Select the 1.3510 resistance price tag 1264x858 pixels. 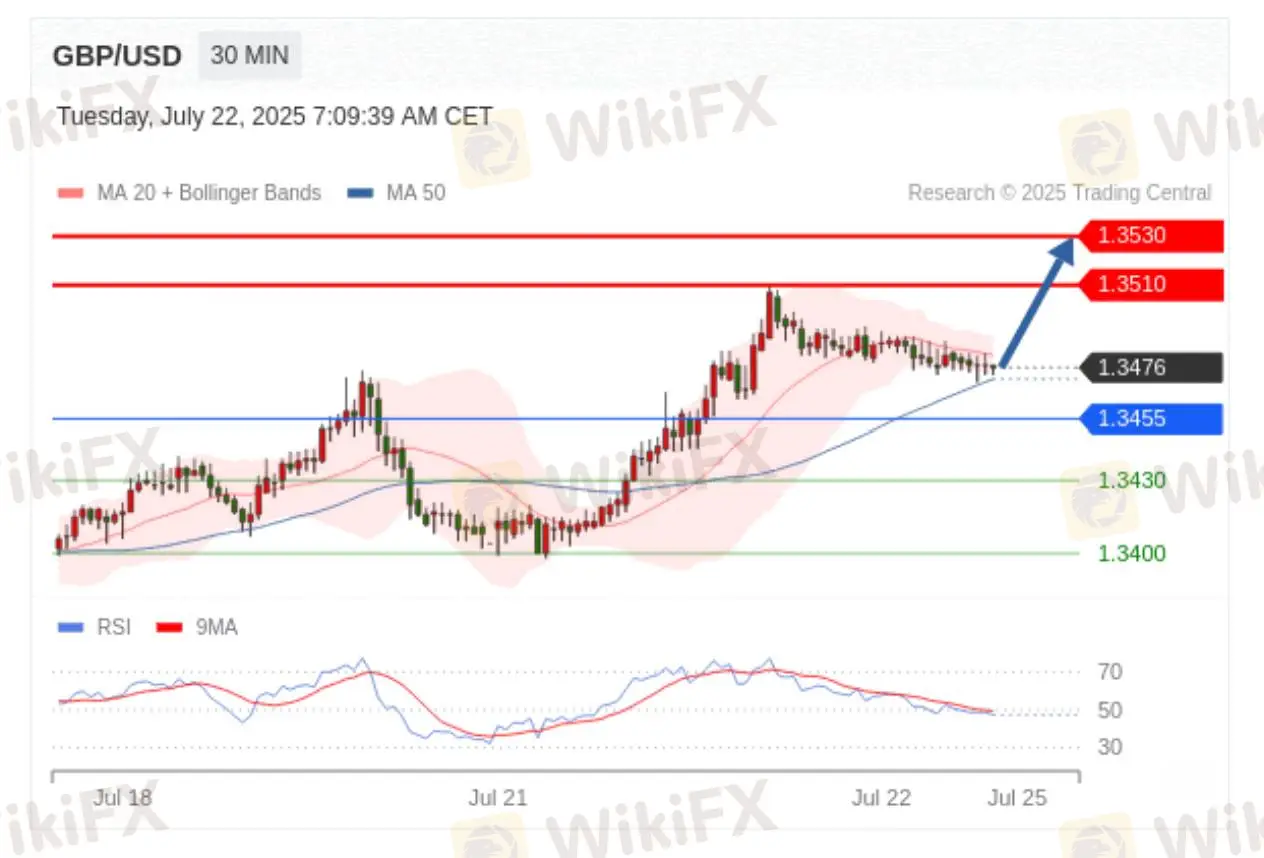(1150, 284)
